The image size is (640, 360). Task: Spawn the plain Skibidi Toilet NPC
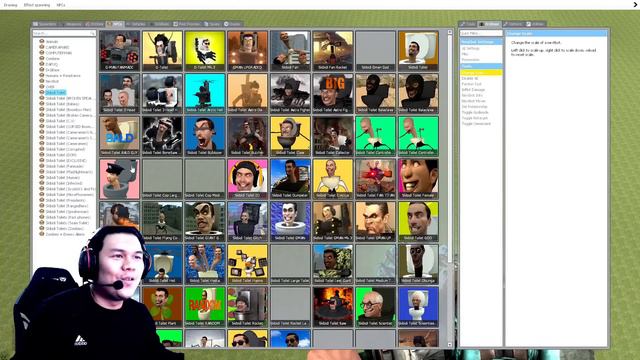(418, 51)
